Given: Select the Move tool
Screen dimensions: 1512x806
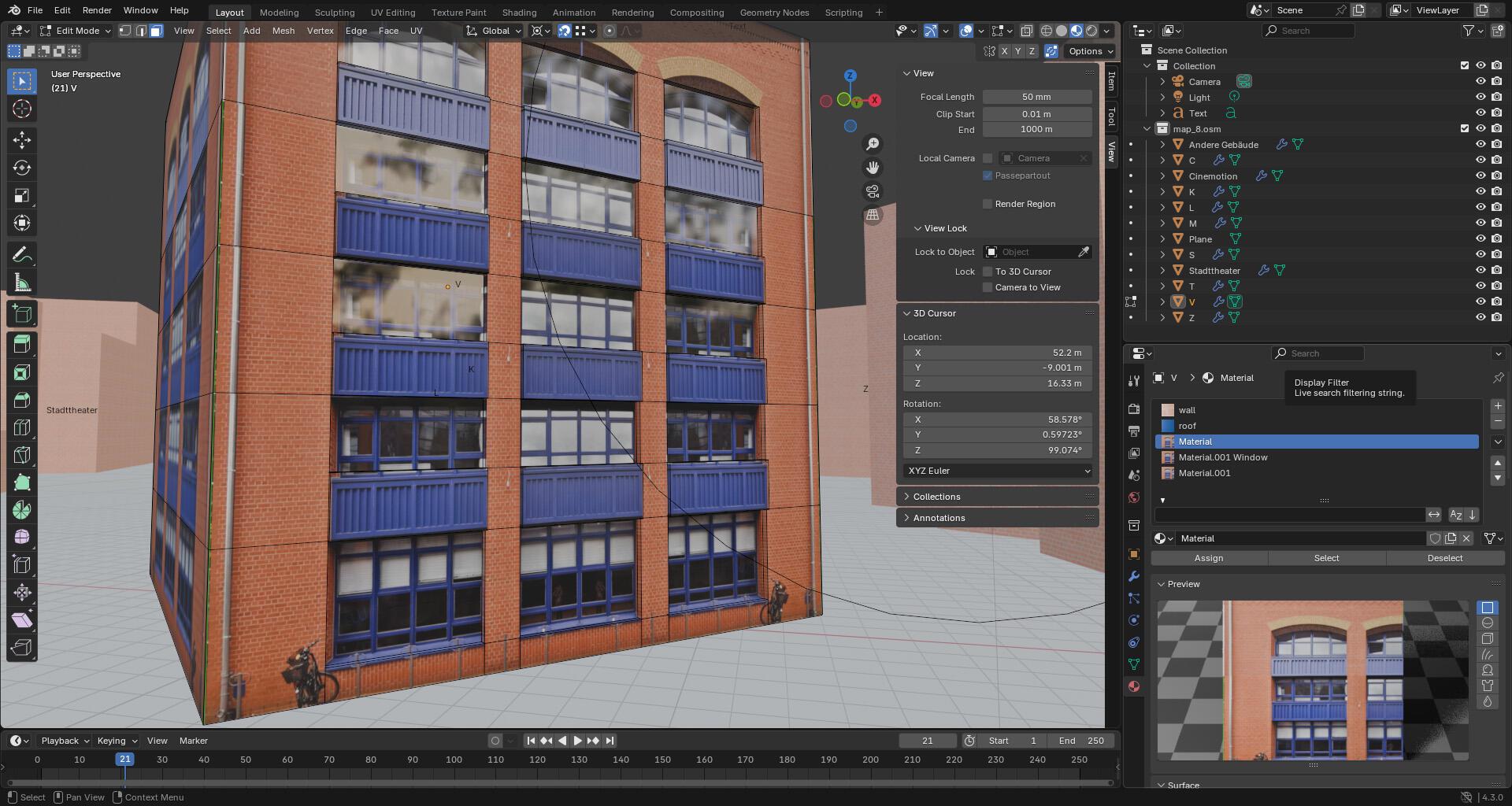Looking at the screenshot, I should (x=22, y=140).
